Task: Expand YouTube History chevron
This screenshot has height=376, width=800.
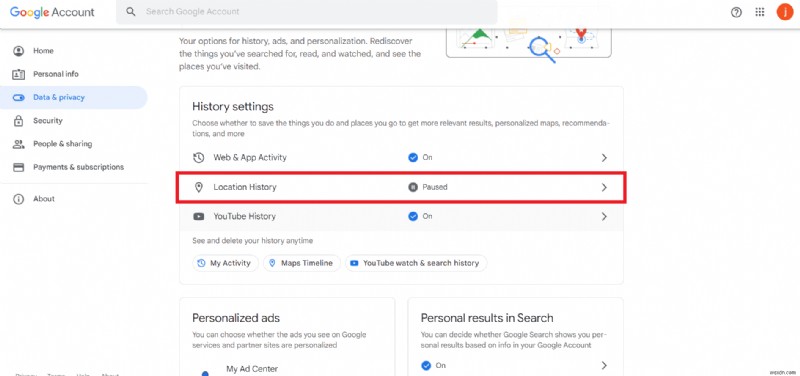Action: [604, 216]
